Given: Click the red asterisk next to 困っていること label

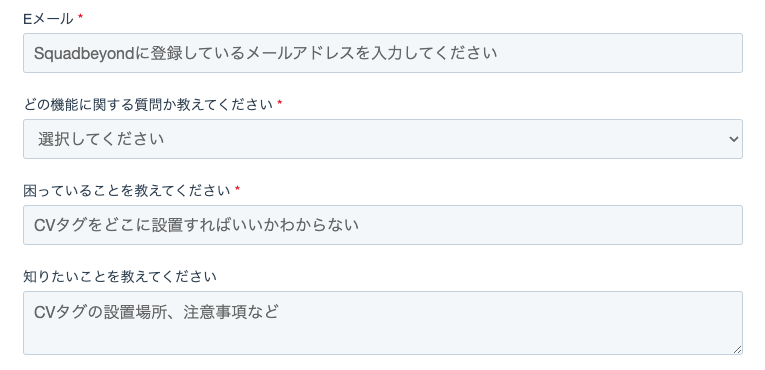Looking at the screenshot, I should (237, 189).
